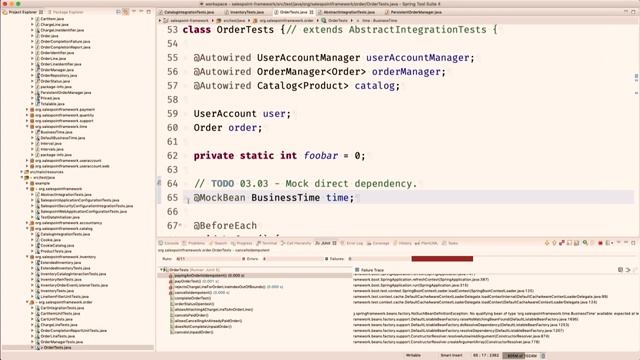Toggle Show Failures Only in JUnit

(562, 243)
